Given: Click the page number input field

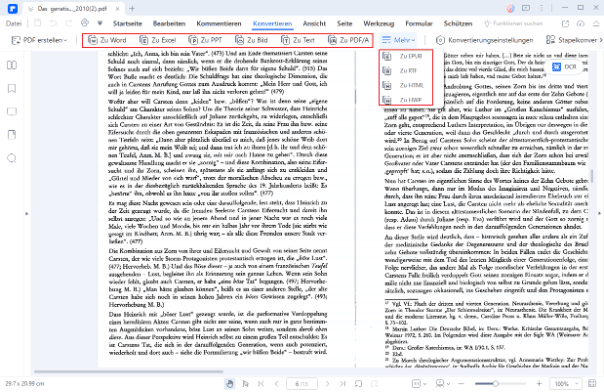Looking at the screenshot, I should [302, 384].
